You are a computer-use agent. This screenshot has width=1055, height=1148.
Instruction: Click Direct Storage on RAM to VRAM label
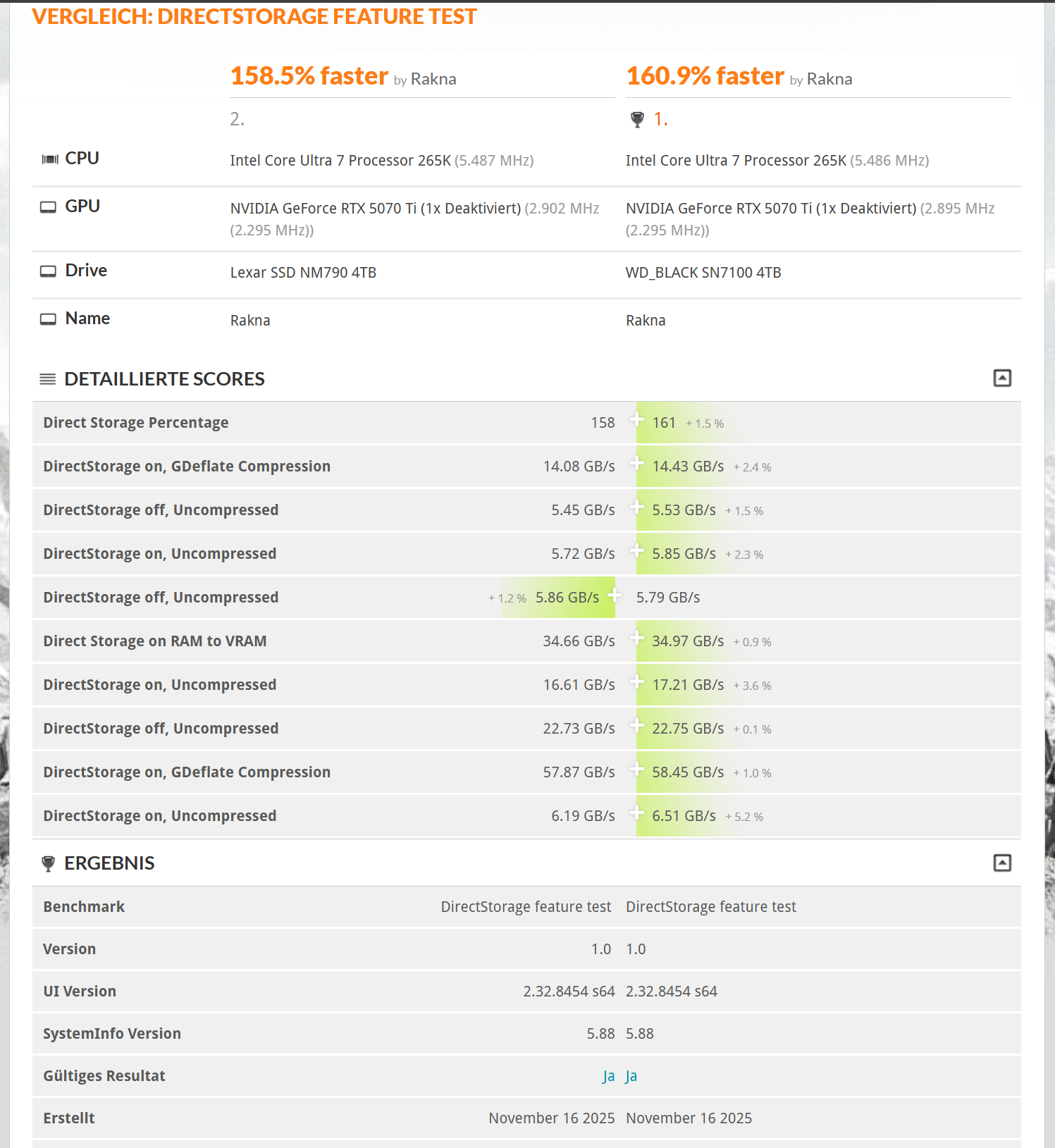155,641
